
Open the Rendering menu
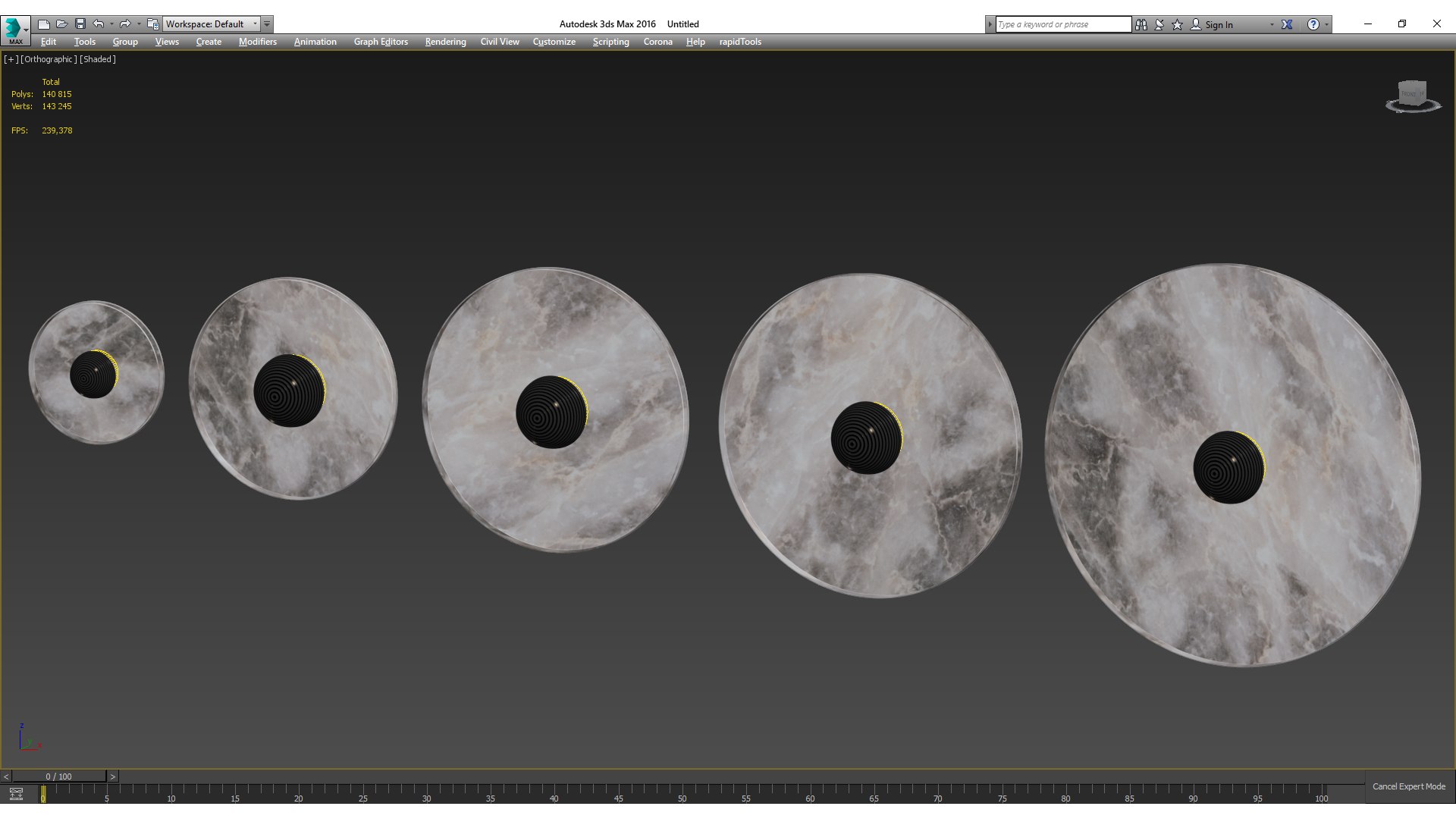pos(445,42)
